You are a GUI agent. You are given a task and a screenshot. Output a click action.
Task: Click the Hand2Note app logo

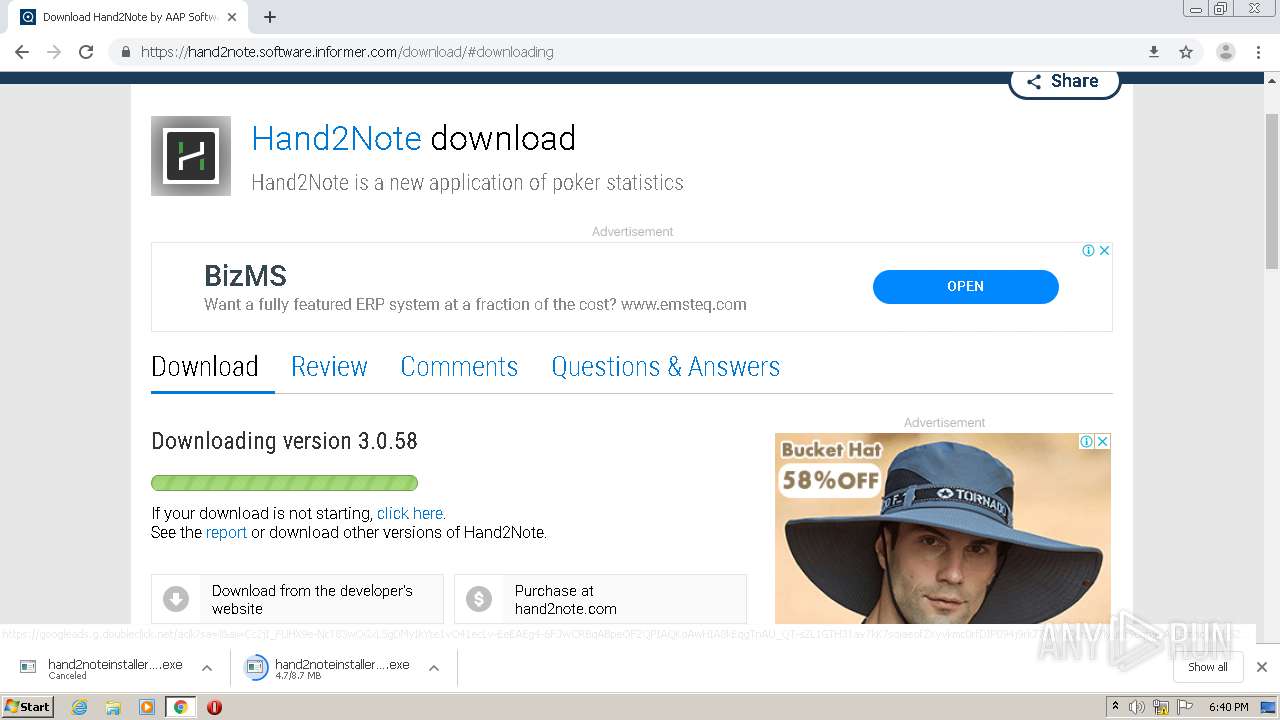(x=191, y=156)
